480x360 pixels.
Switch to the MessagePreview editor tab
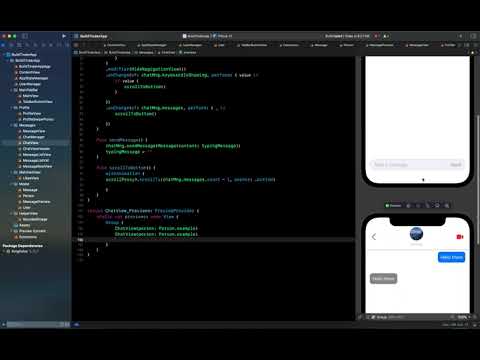380,45
